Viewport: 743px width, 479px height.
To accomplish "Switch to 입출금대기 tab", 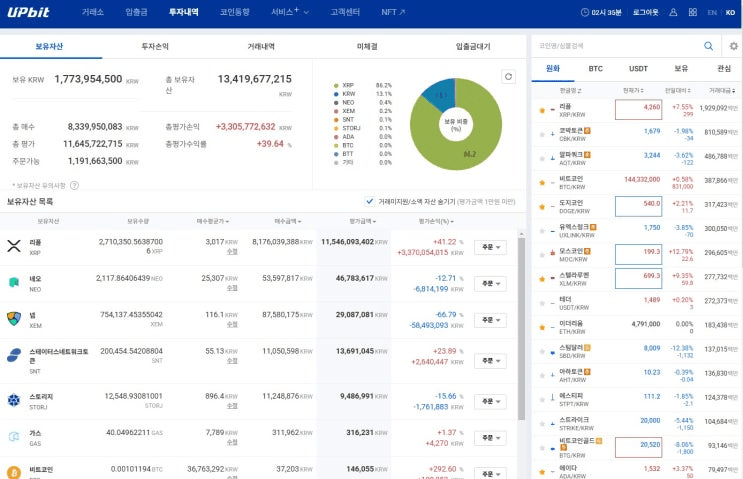I will pos(473,46).
